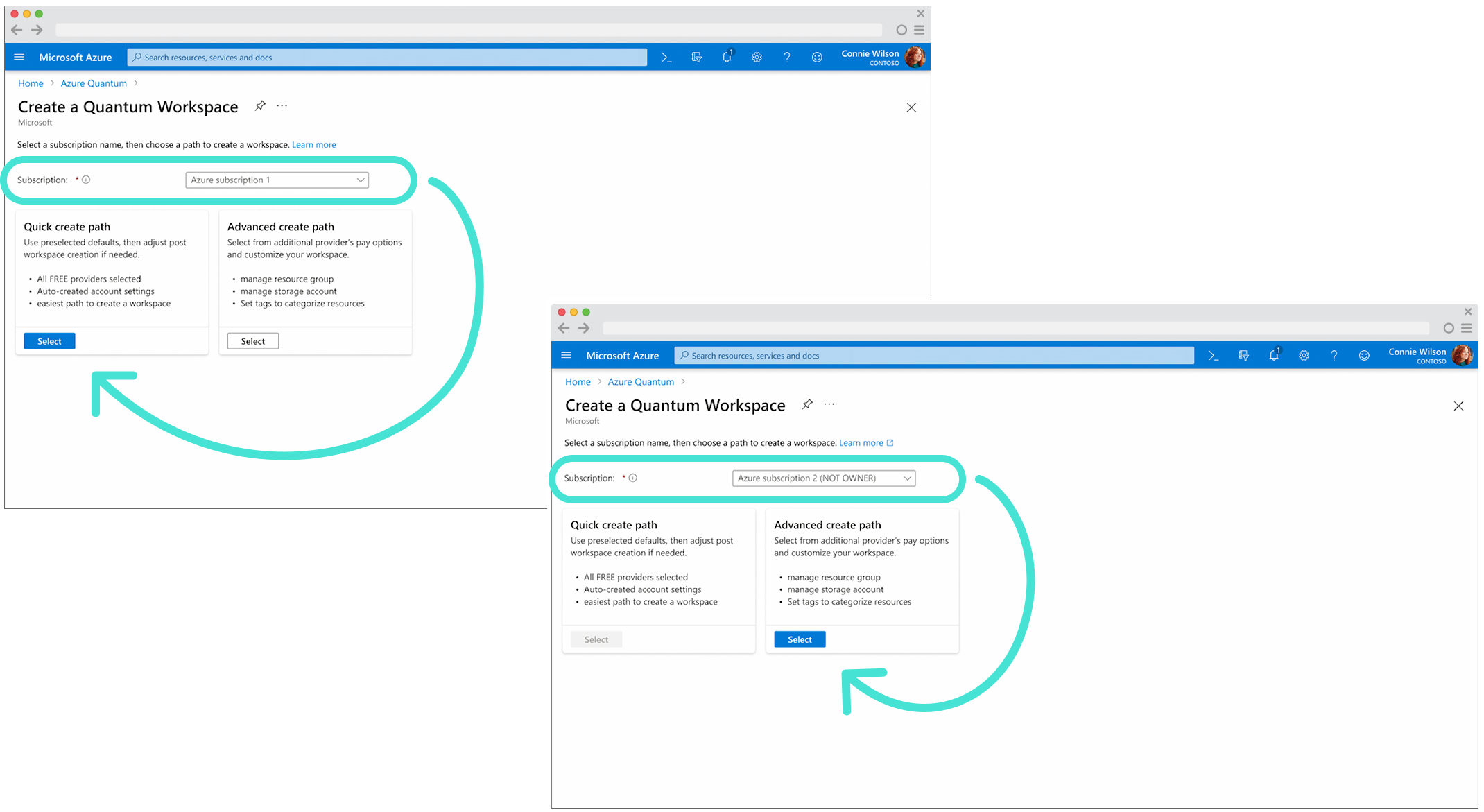This screenshot has height=812, width=1484.
Task: Open Cloud Shell icon in top window
Action: pyautogui.click(x=666, y=58)
